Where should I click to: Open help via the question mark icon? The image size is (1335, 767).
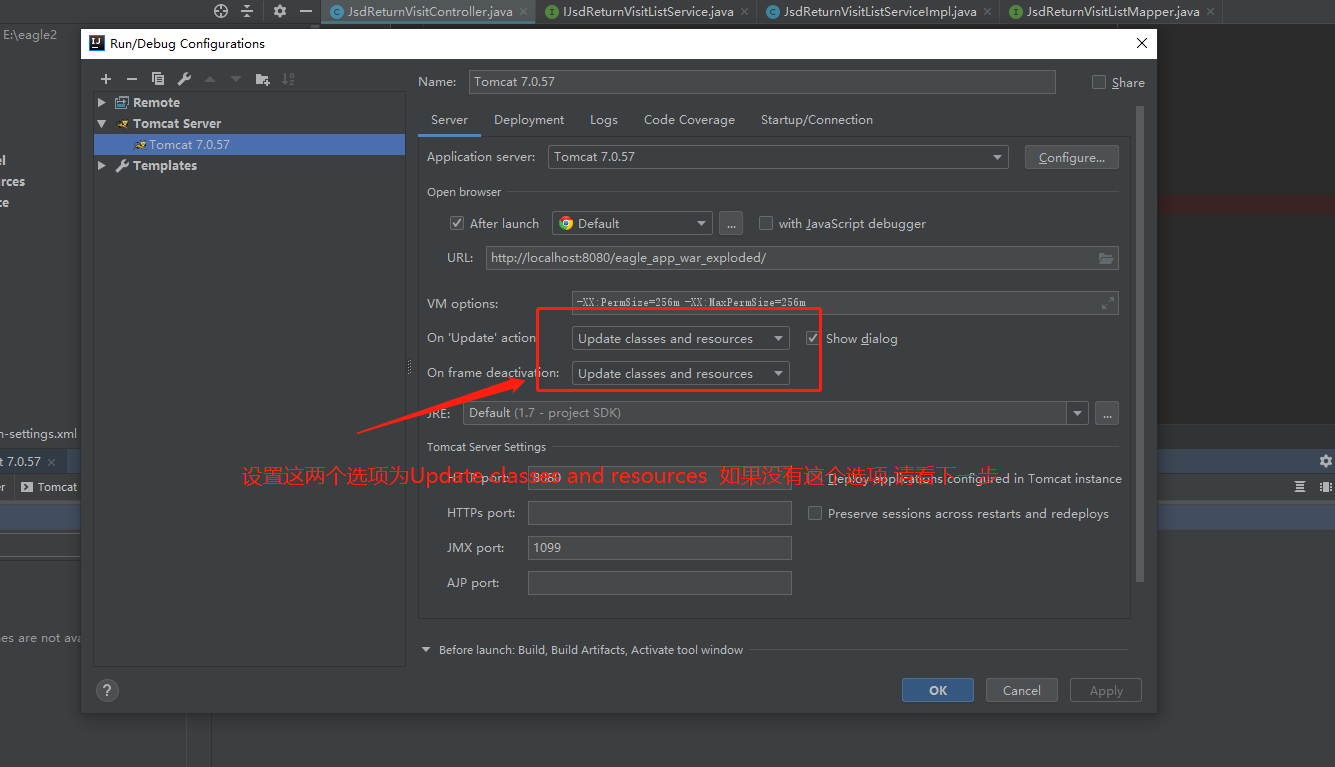pos(107,690)
